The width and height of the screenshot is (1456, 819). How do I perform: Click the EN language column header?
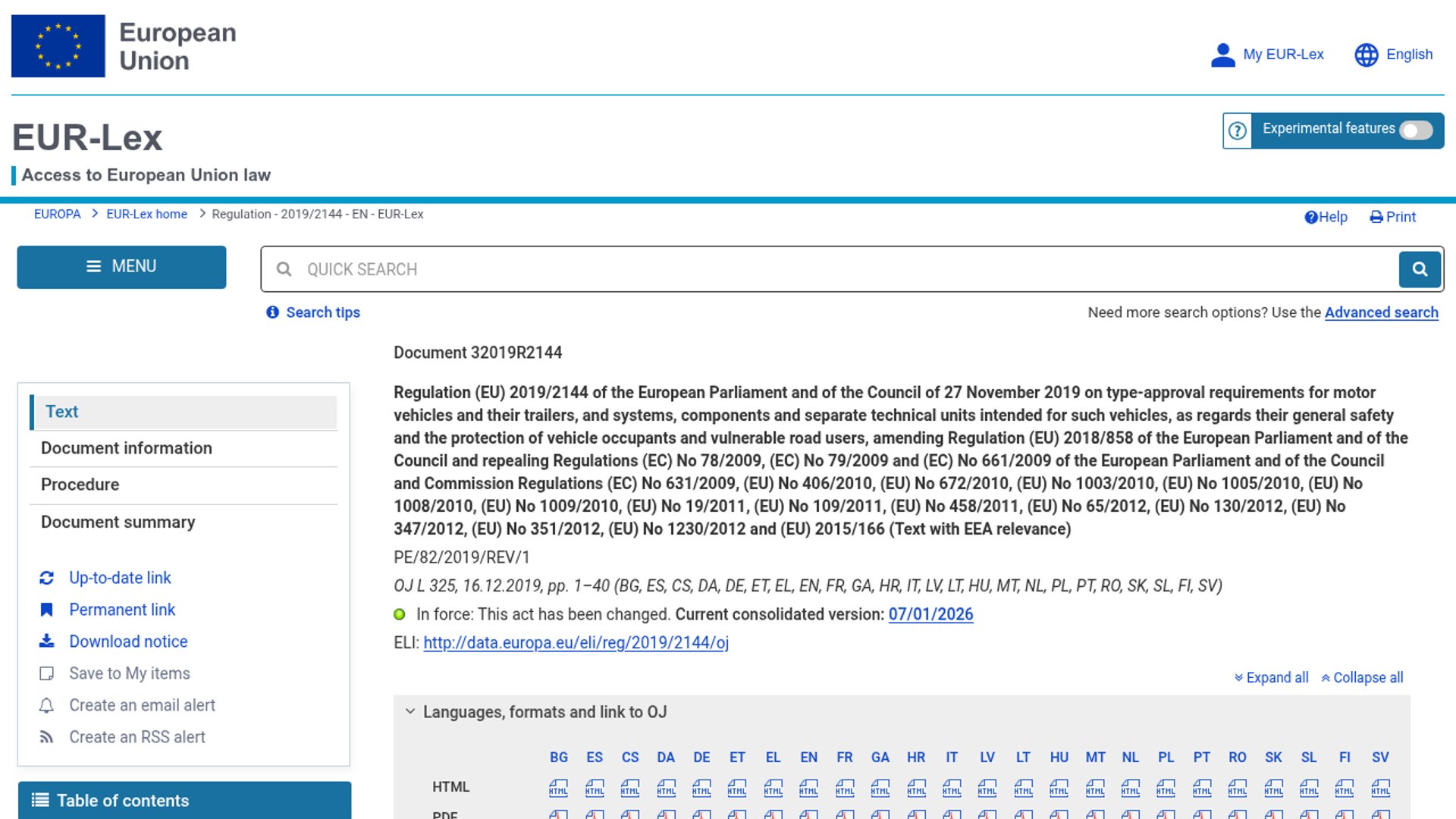point(808,758)
